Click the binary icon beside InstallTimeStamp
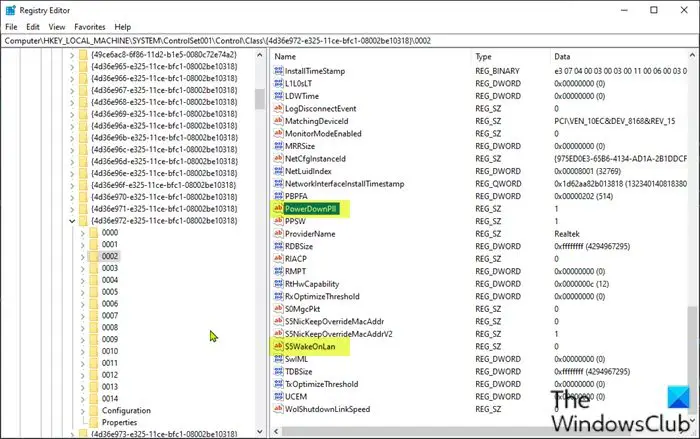Screen dimensions: 700x439 tap(278, 71)
